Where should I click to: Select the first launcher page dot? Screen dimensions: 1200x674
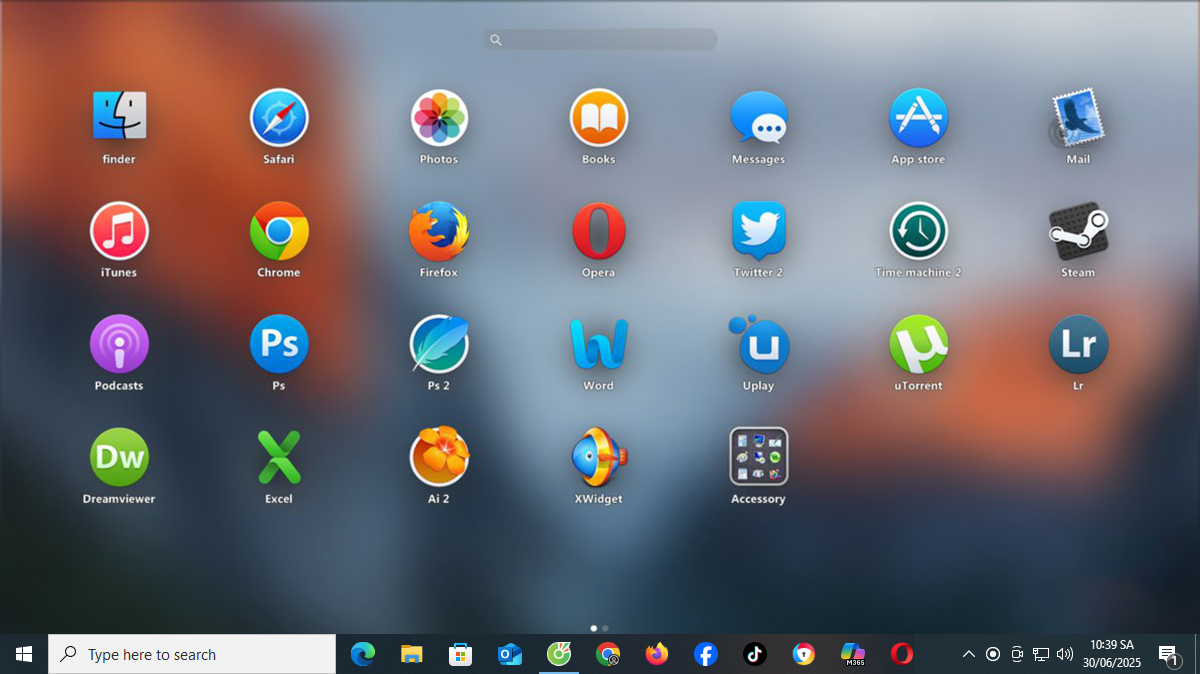pos(594,629)
